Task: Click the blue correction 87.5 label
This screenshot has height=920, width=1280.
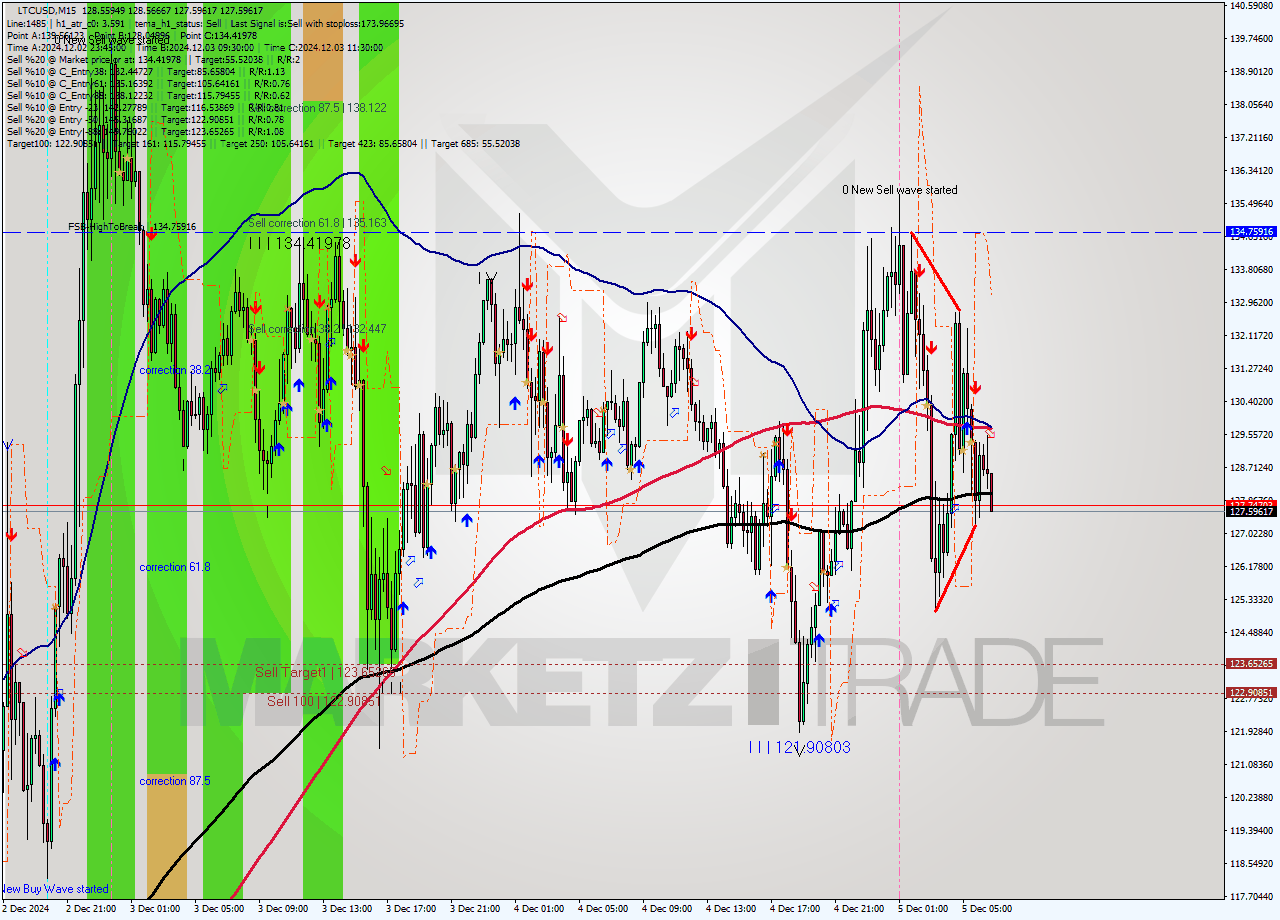Action: [175, 781]
